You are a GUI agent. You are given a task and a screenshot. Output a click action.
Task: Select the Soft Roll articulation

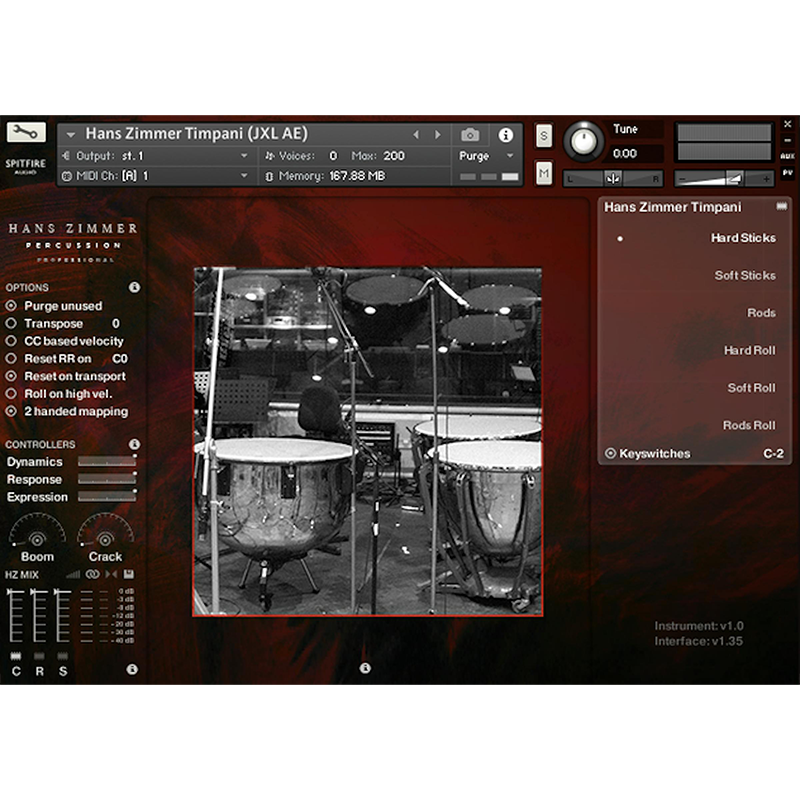(x=752, y=388)
